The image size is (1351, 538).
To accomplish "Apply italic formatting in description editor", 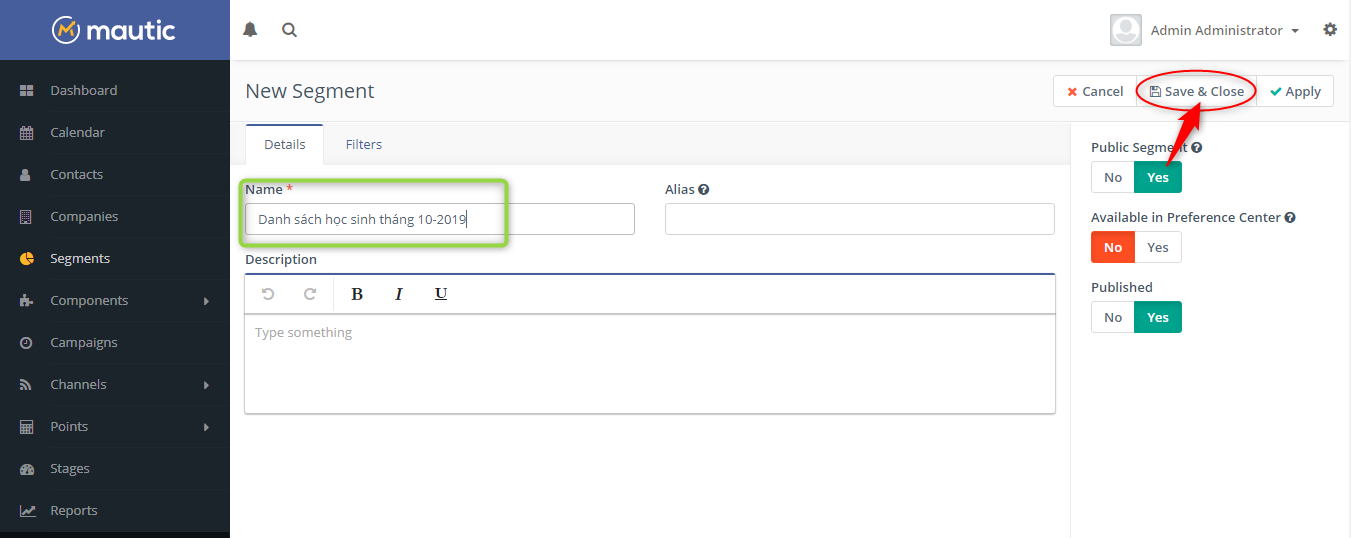I will (398, 294).
